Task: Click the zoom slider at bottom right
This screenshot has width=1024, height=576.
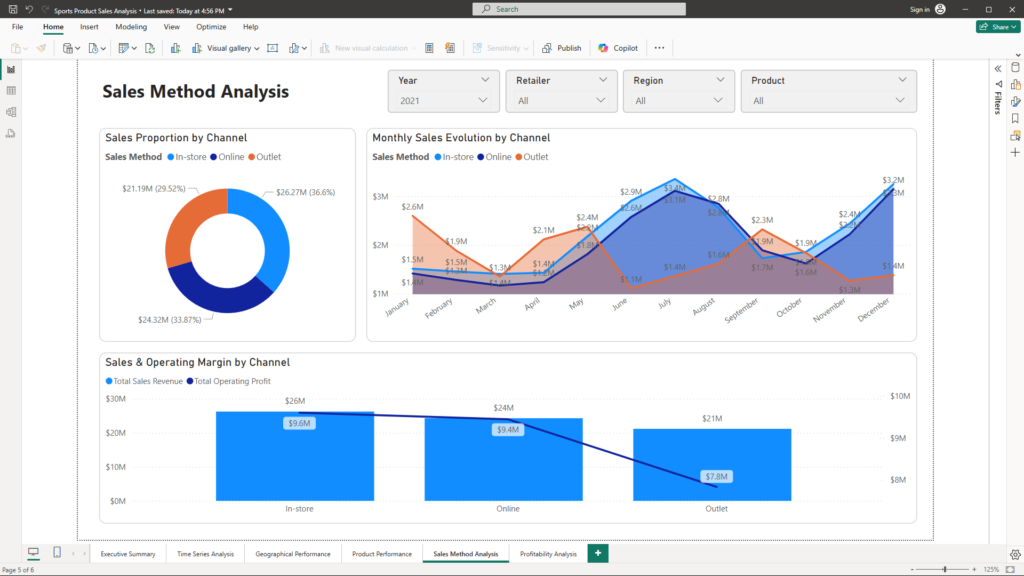Action: (x=945, y=569)
